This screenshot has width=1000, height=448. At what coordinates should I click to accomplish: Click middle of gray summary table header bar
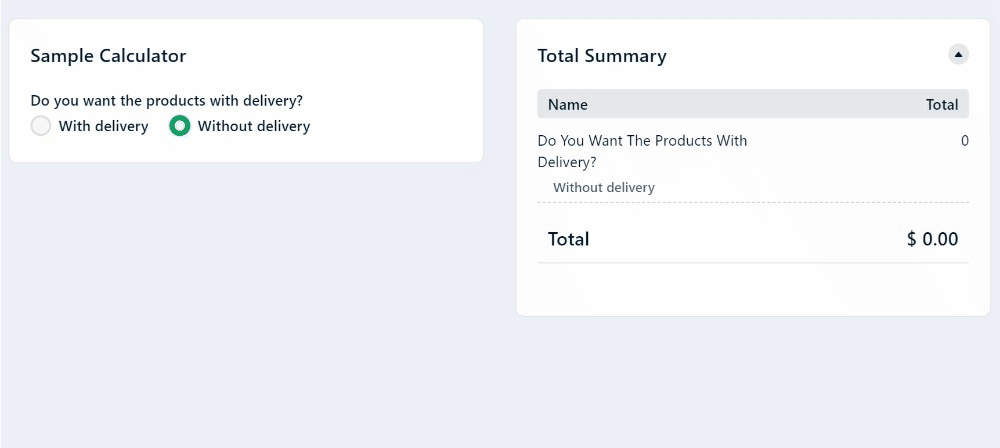pyautogui.click(x=752, y=104)
